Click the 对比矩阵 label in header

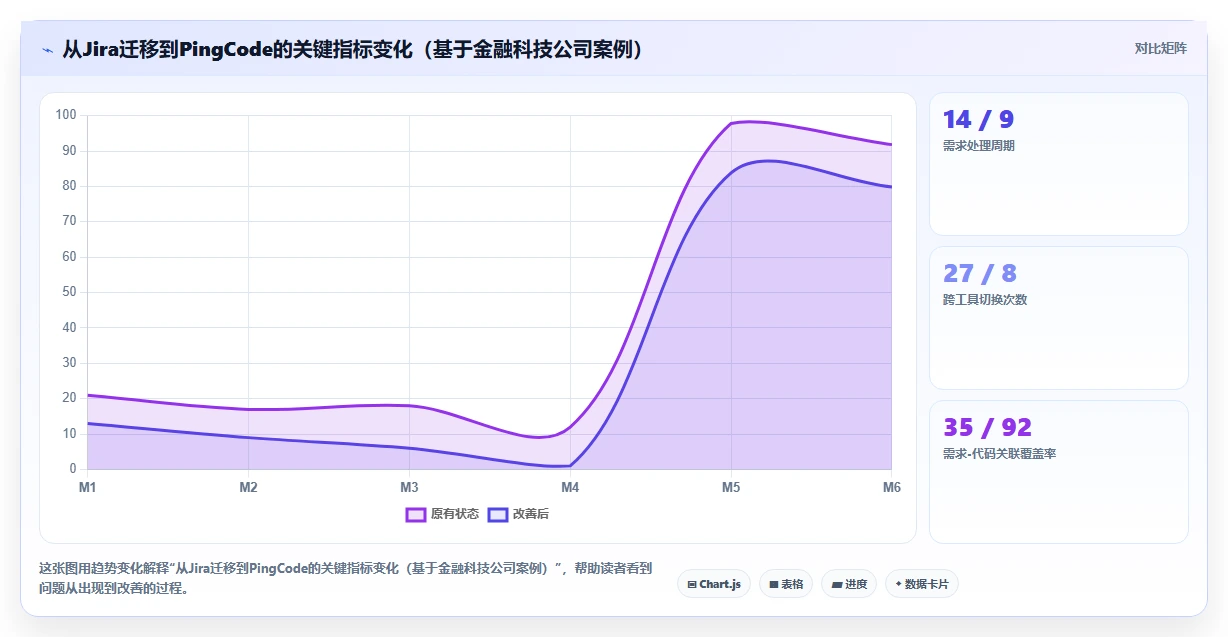[x=1160, y=48]
